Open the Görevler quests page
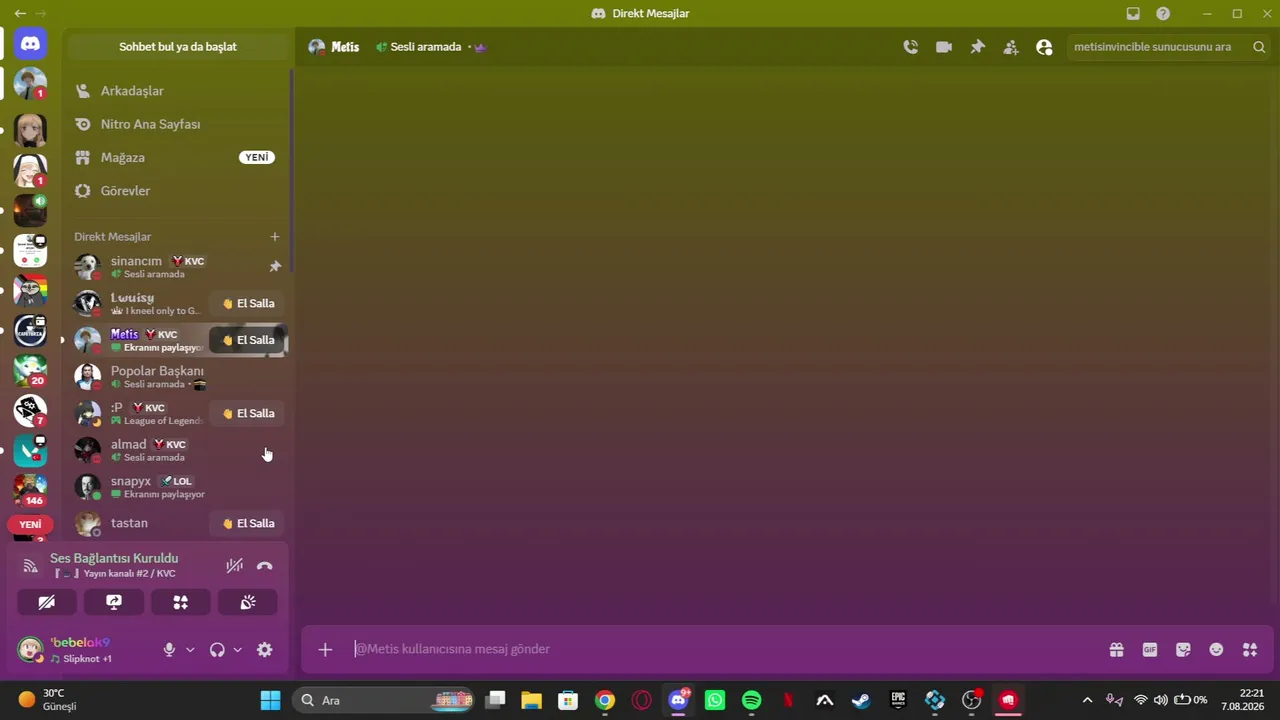The width and height of the screenshot is (1280, 720). pos(178,191)
